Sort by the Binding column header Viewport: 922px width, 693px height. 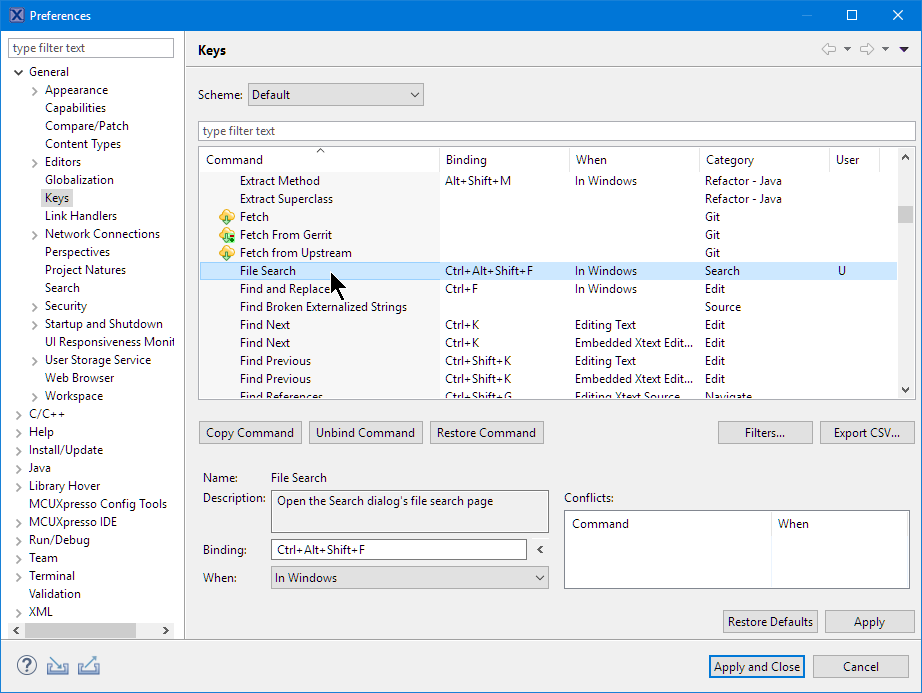coord(505,160)
